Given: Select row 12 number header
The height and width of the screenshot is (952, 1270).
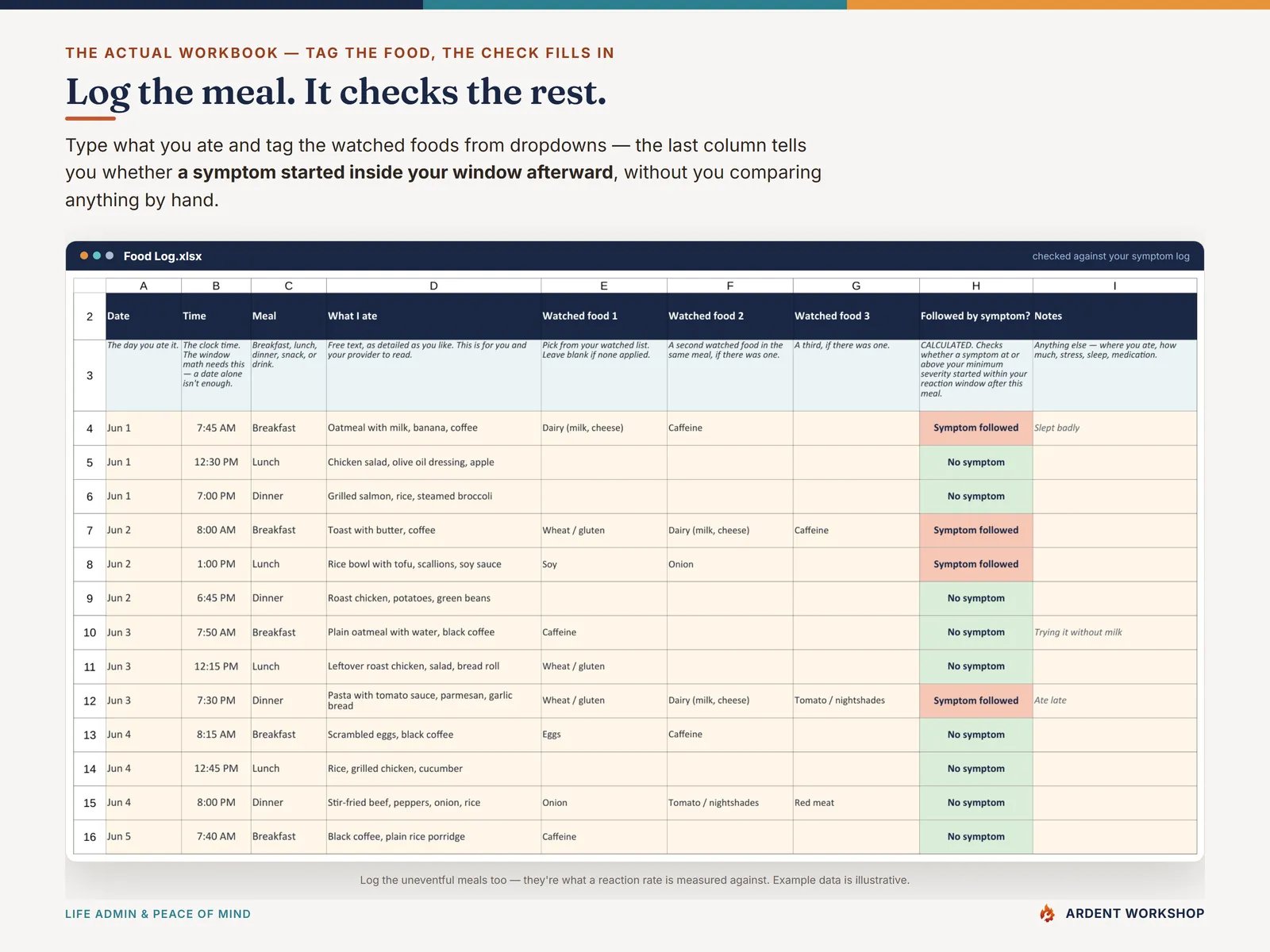Looking at the screenshot, I should (x=90, y=701).
